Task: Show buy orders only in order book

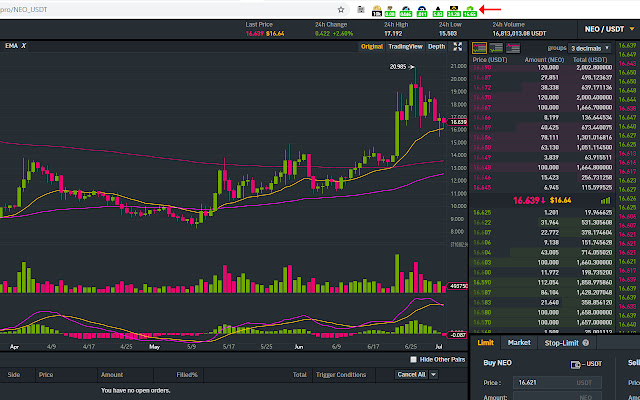Action: [496, 47]
